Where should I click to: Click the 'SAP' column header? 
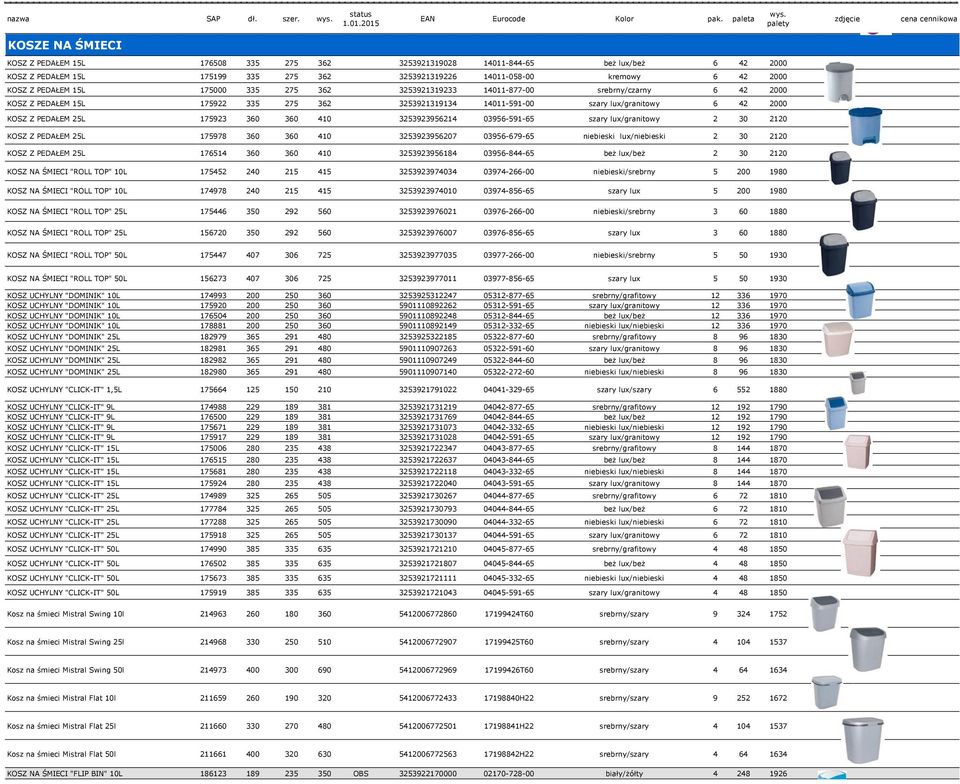213,19
